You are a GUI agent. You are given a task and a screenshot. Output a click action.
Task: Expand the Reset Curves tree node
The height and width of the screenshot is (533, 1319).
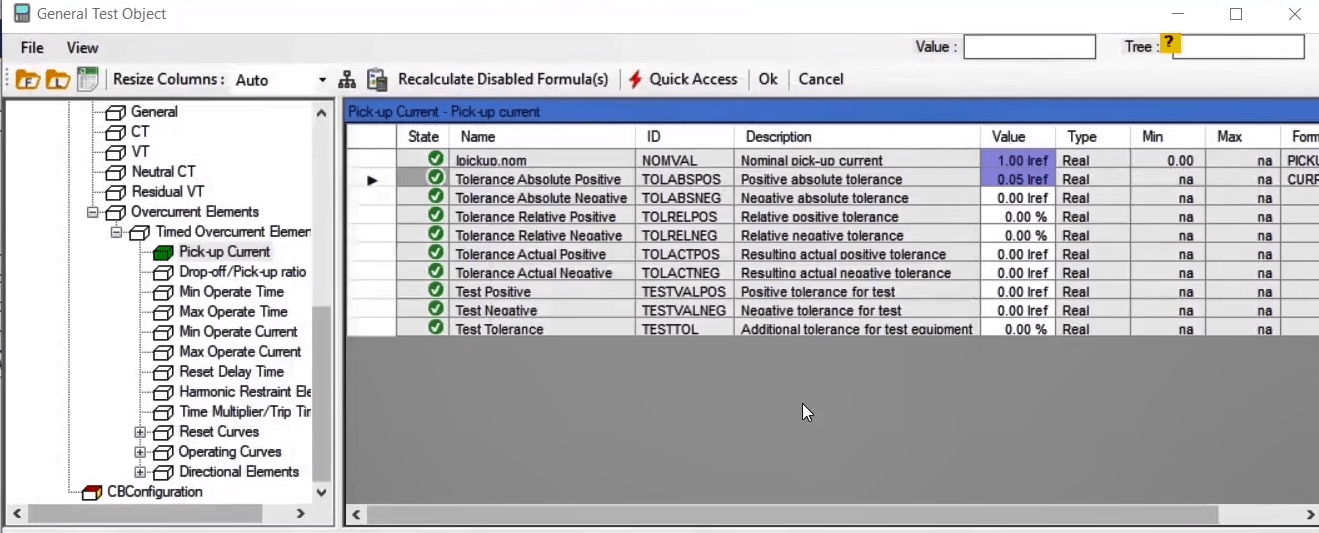[140, 432]
